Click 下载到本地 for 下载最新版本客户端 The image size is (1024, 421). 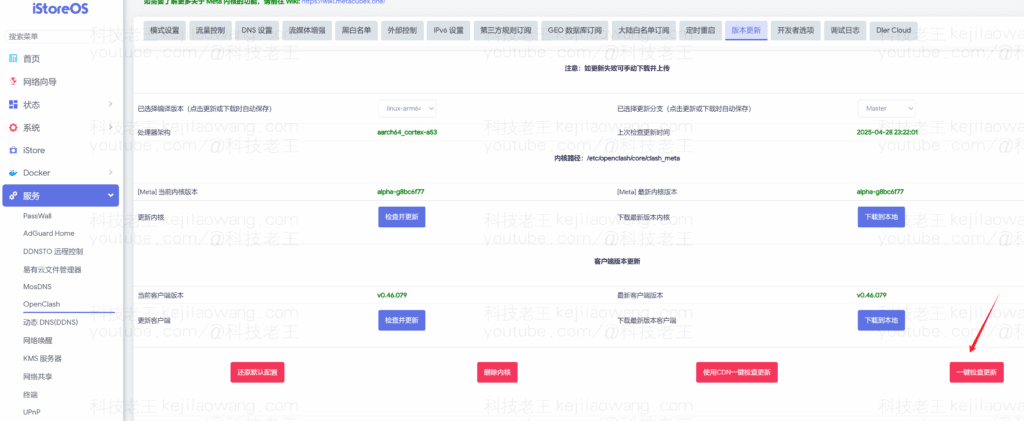point(881,320)
